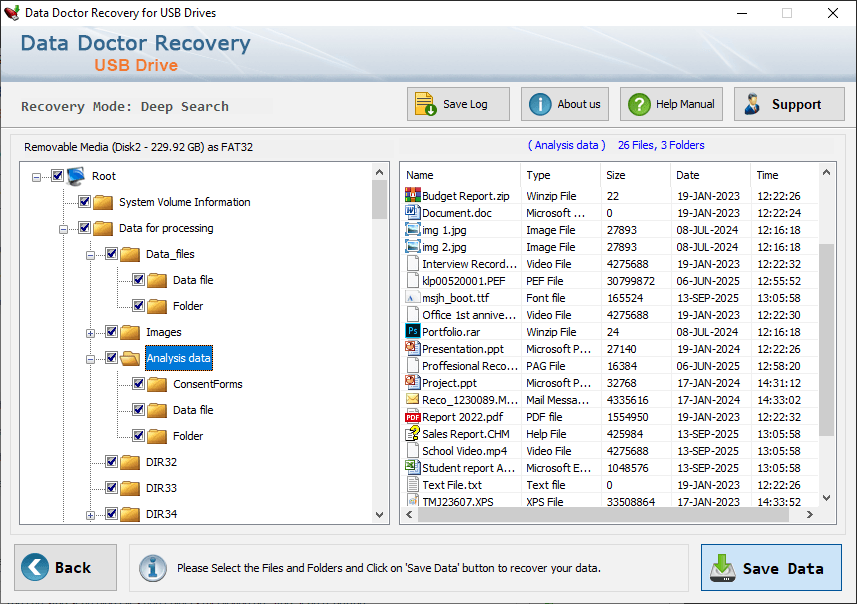Click the School Video.mp4 file icon

(x=413, y=450)
